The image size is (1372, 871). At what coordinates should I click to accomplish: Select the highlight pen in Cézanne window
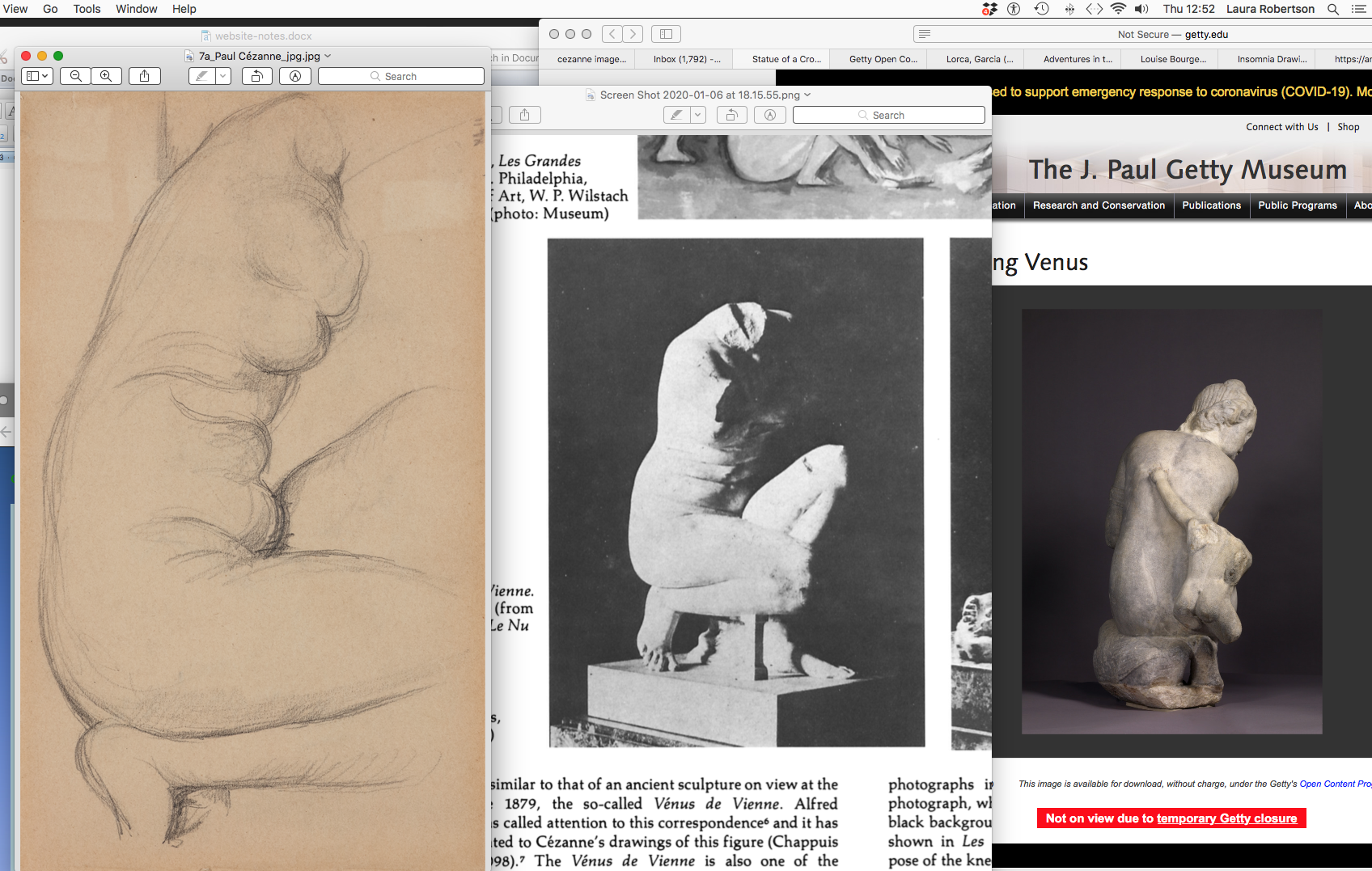[201, 76]
